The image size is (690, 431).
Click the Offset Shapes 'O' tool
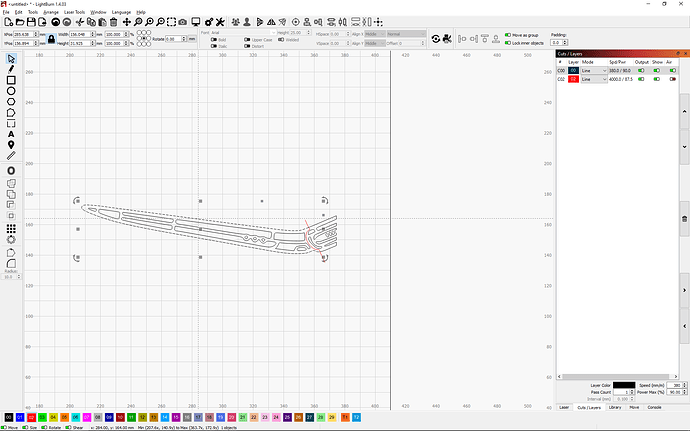pyautogui.click(x=11, y=171)
